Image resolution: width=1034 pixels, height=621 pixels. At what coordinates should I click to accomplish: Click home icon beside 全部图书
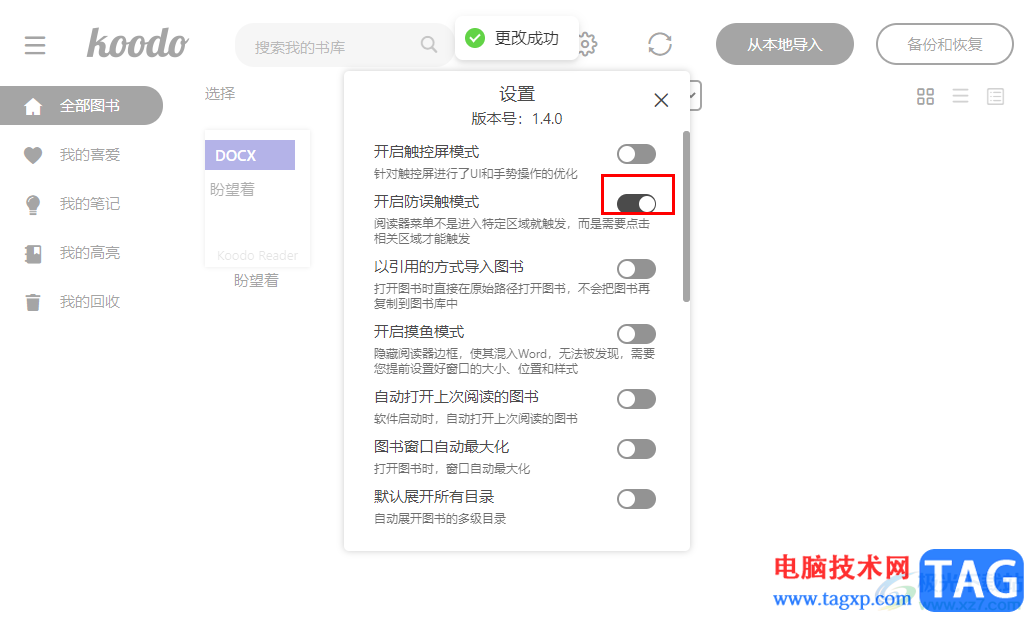coord(32,106)
